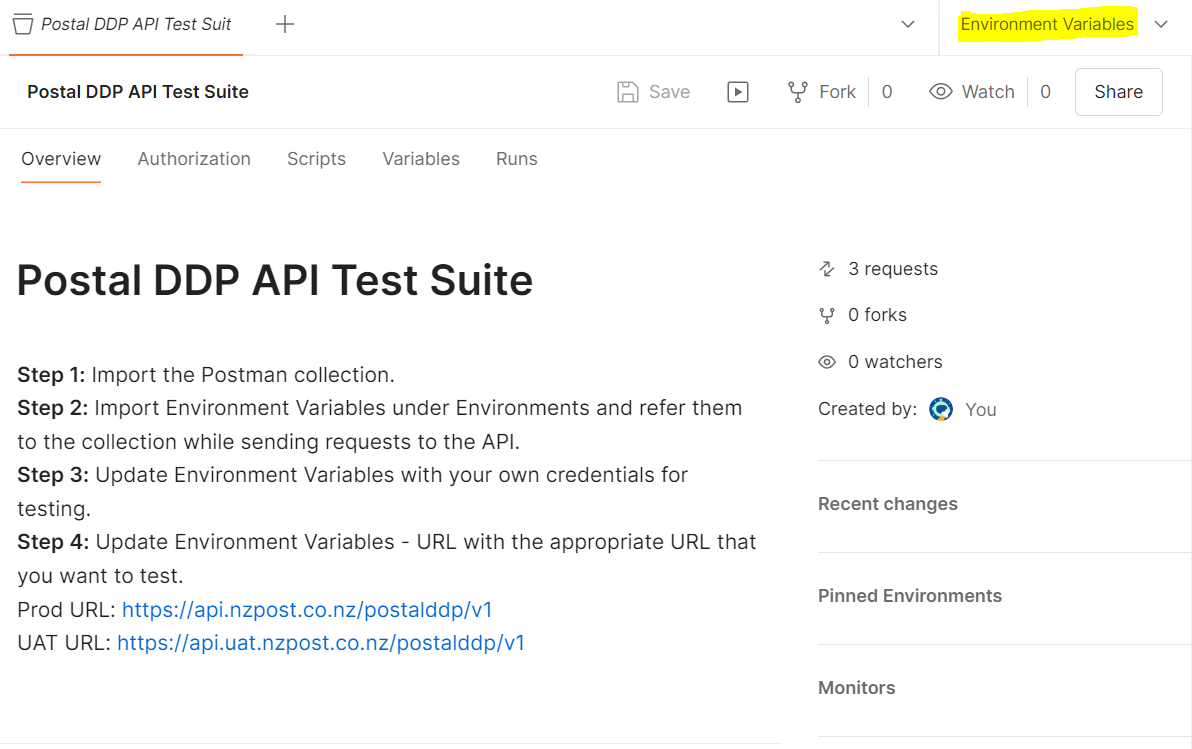Click the Watch eye icon
The image size is (1192, 749).
coord(940,92)
